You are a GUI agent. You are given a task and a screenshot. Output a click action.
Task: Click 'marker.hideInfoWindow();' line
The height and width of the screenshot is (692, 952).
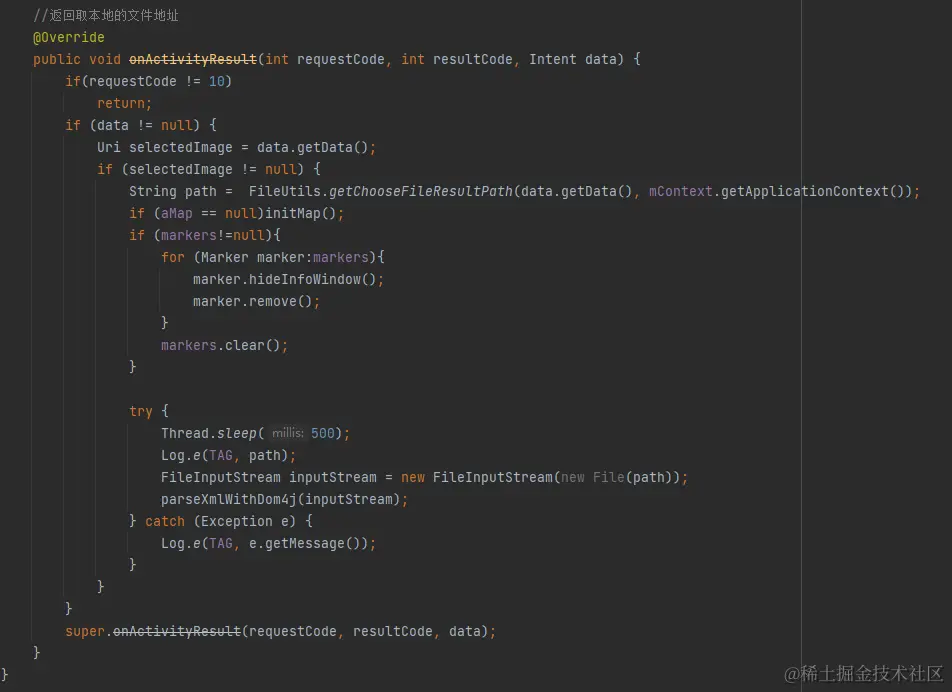click(x=288, y=279)
